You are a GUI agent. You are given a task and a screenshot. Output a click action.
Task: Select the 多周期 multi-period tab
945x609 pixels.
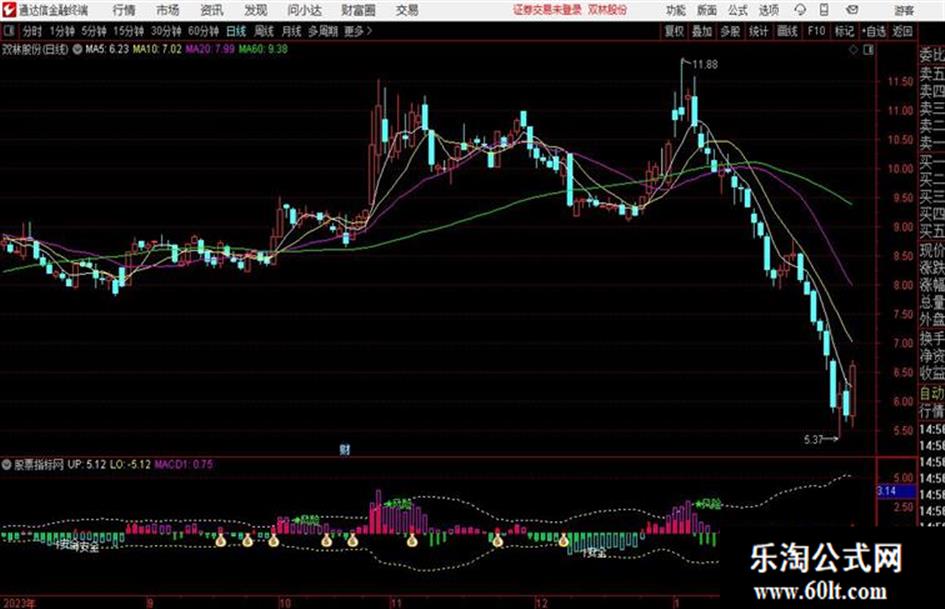point(323,31)
